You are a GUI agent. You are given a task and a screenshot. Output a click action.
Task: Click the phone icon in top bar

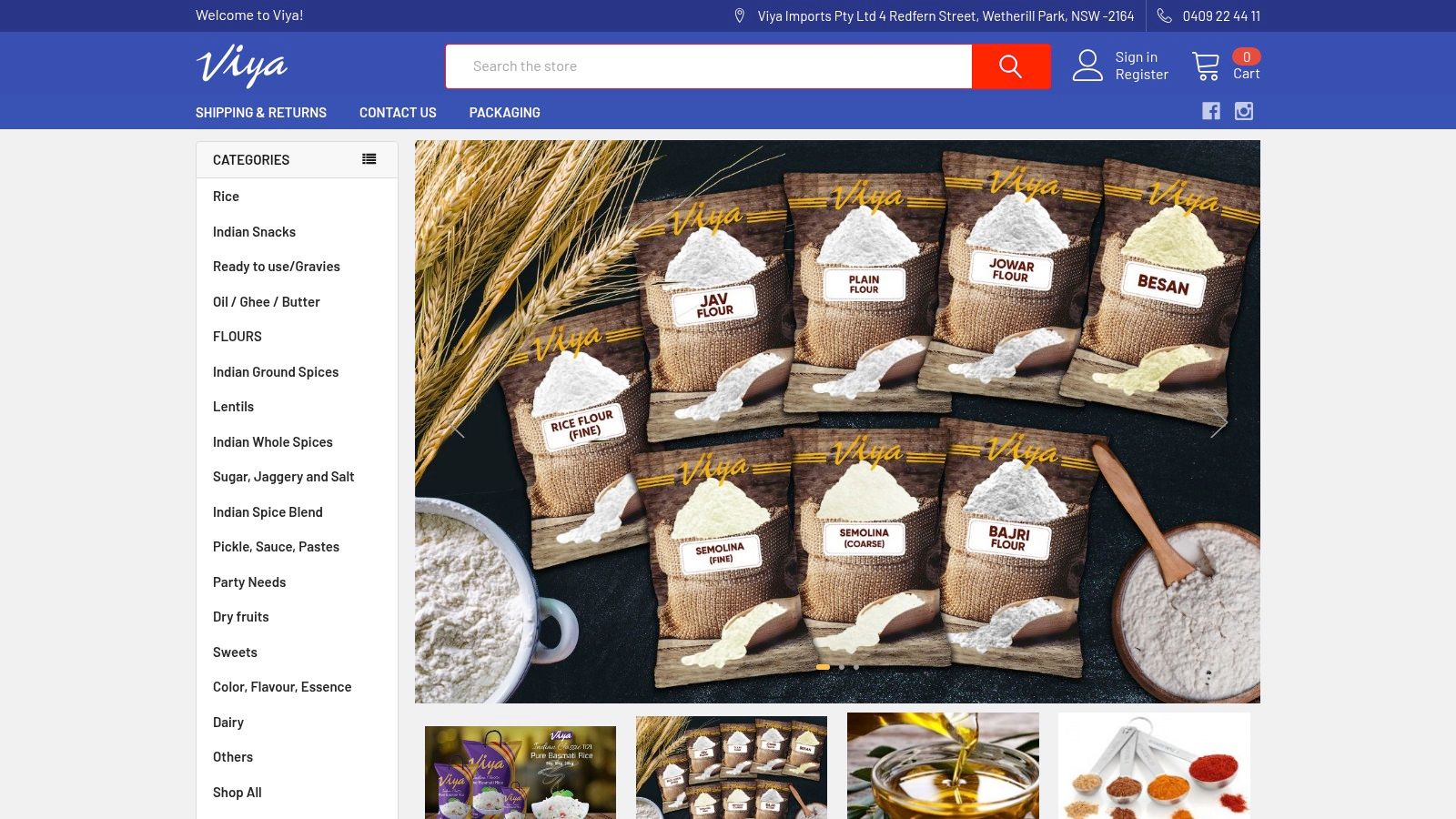coord(1164,15)
